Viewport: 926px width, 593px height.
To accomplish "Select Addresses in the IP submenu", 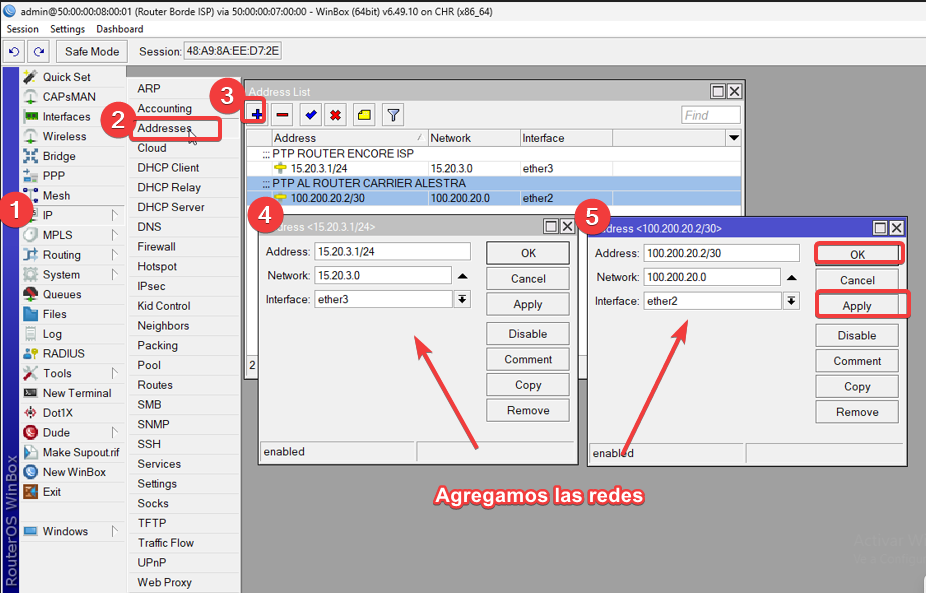I will [164, 128].
